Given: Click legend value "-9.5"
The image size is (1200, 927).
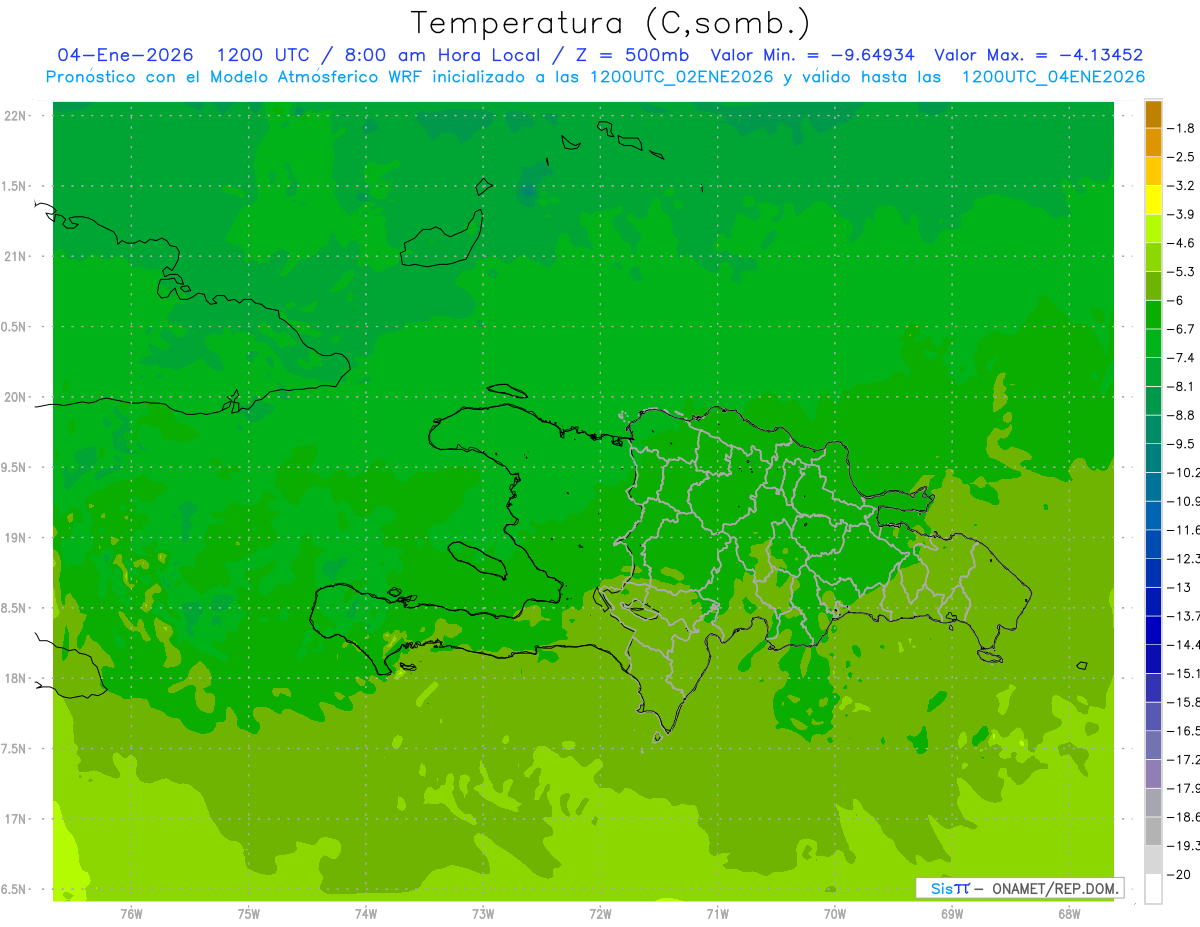Looking at the screenshot, I should (x=1181, y=444).
